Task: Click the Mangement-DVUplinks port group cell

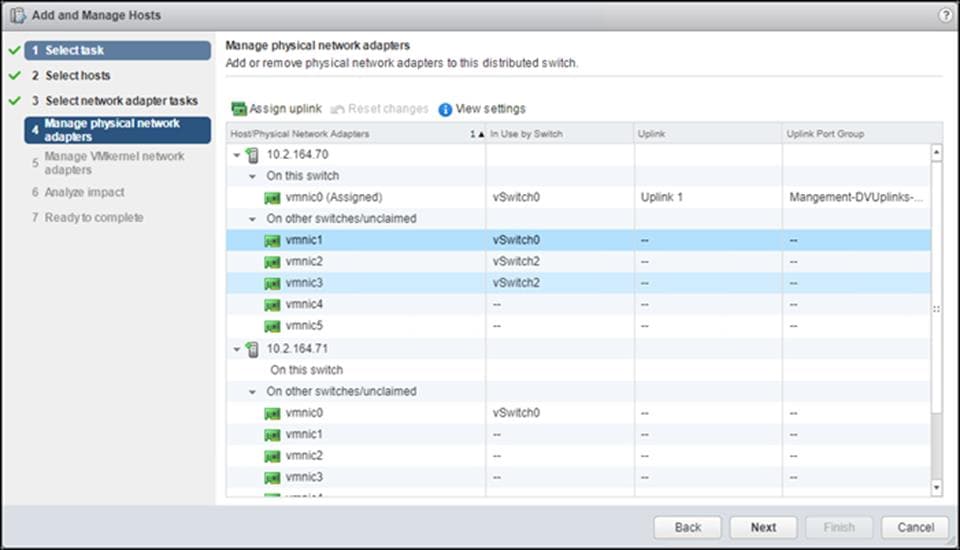Action: (857, 198)
